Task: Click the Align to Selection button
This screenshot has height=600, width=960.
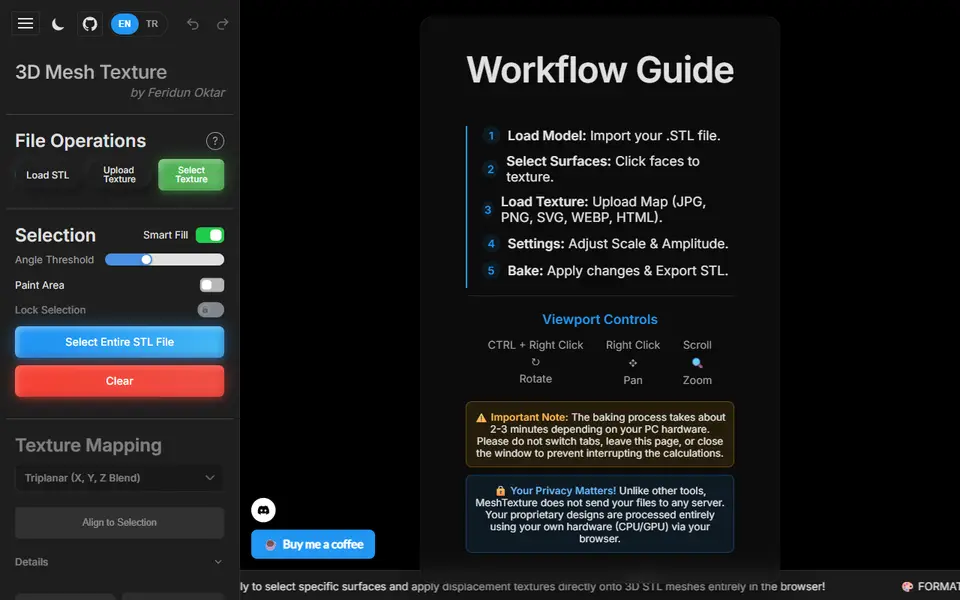Action: click(119, 522)
